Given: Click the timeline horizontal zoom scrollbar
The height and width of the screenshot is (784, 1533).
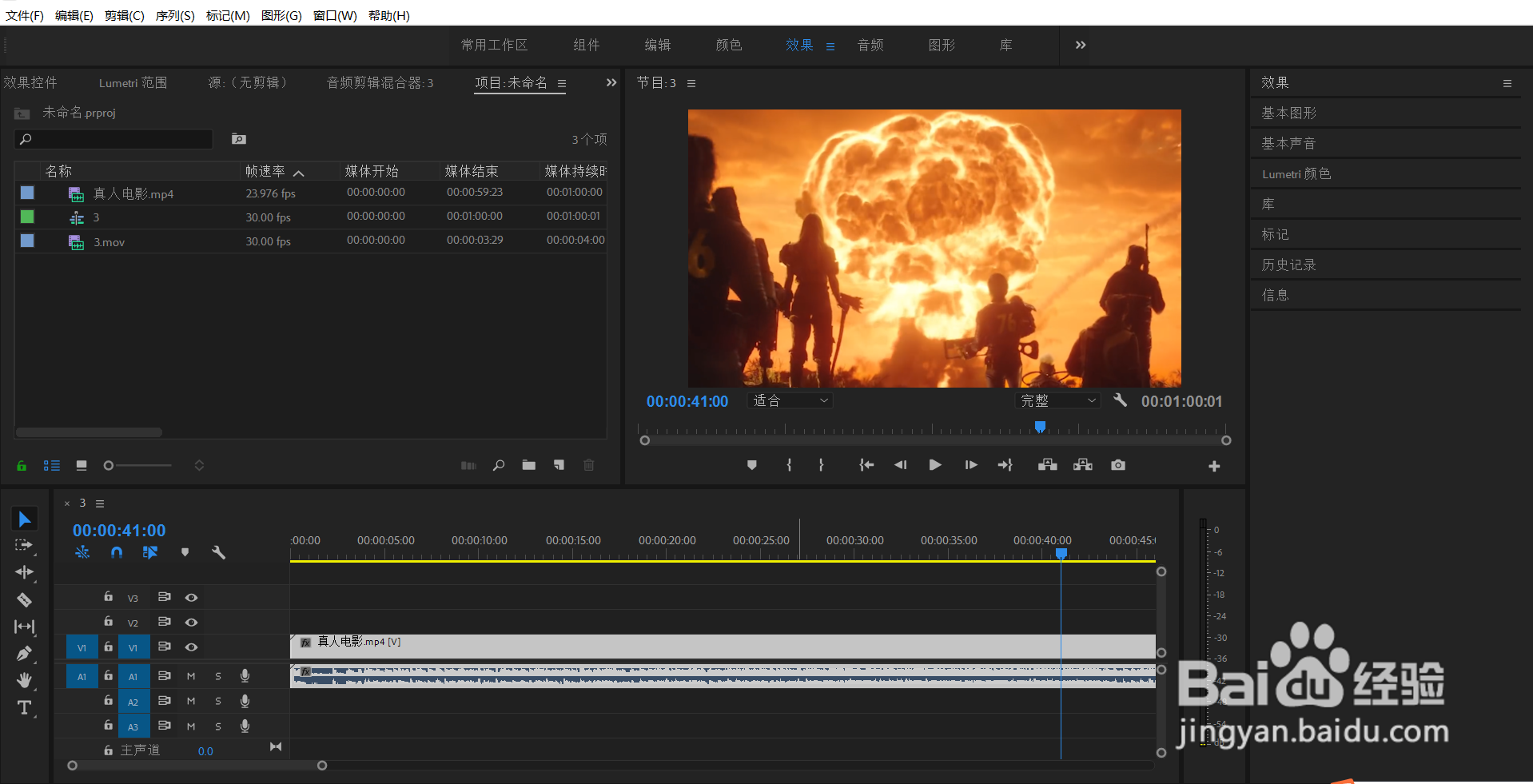Looking at the screenshot, I should 197,766.
